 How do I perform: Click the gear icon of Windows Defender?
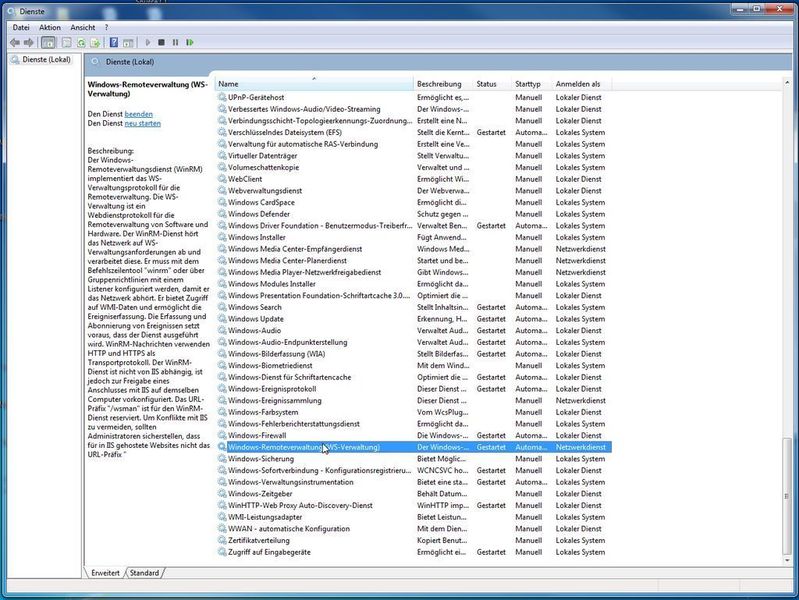click(222, 214)
